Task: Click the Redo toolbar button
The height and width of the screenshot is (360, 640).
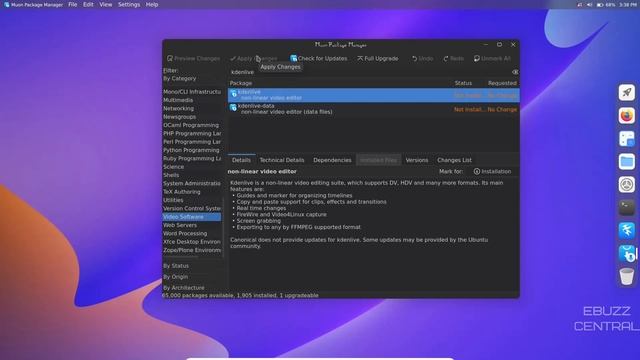Action: point(453,59)
